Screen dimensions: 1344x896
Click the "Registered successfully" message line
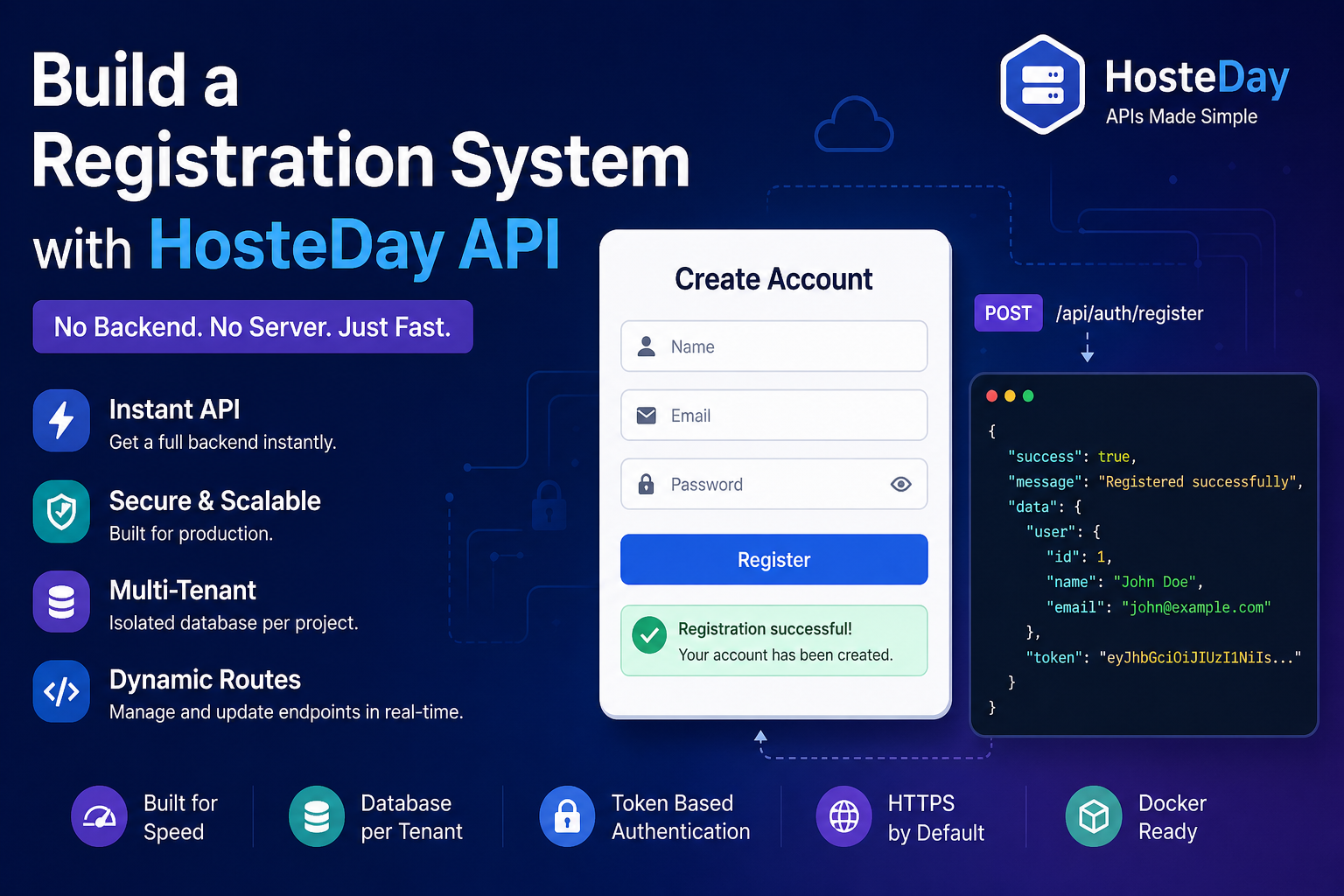tap(1155, 482)
